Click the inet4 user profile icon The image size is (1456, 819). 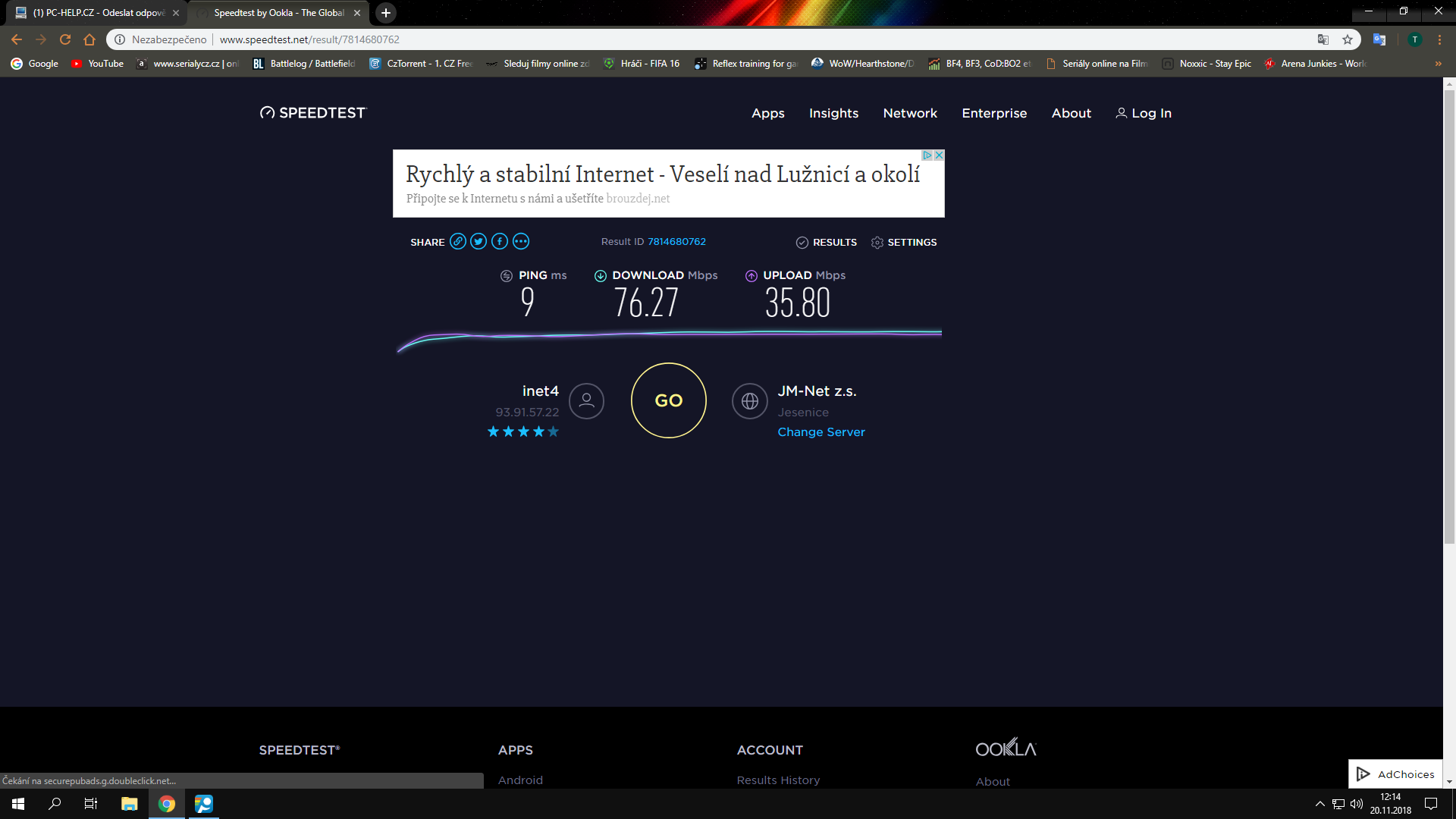tap(586, 401)
